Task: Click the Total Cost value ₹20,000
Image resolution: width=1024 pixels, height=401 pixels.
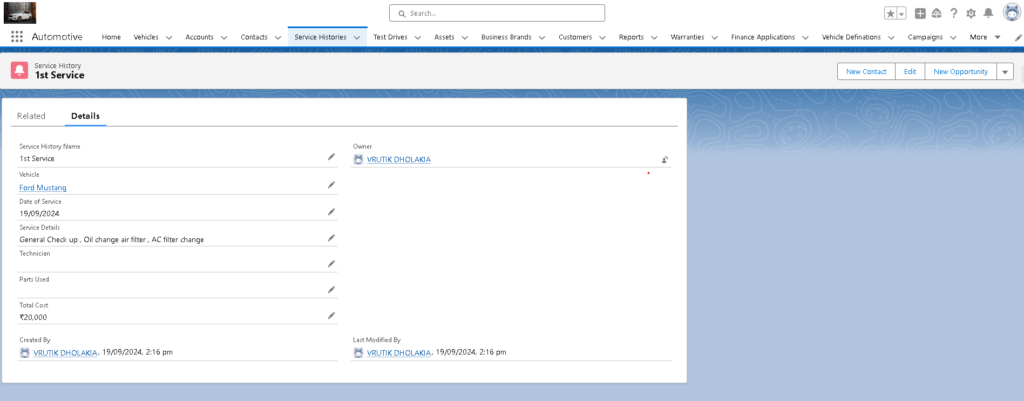Action: pos(33,317)
